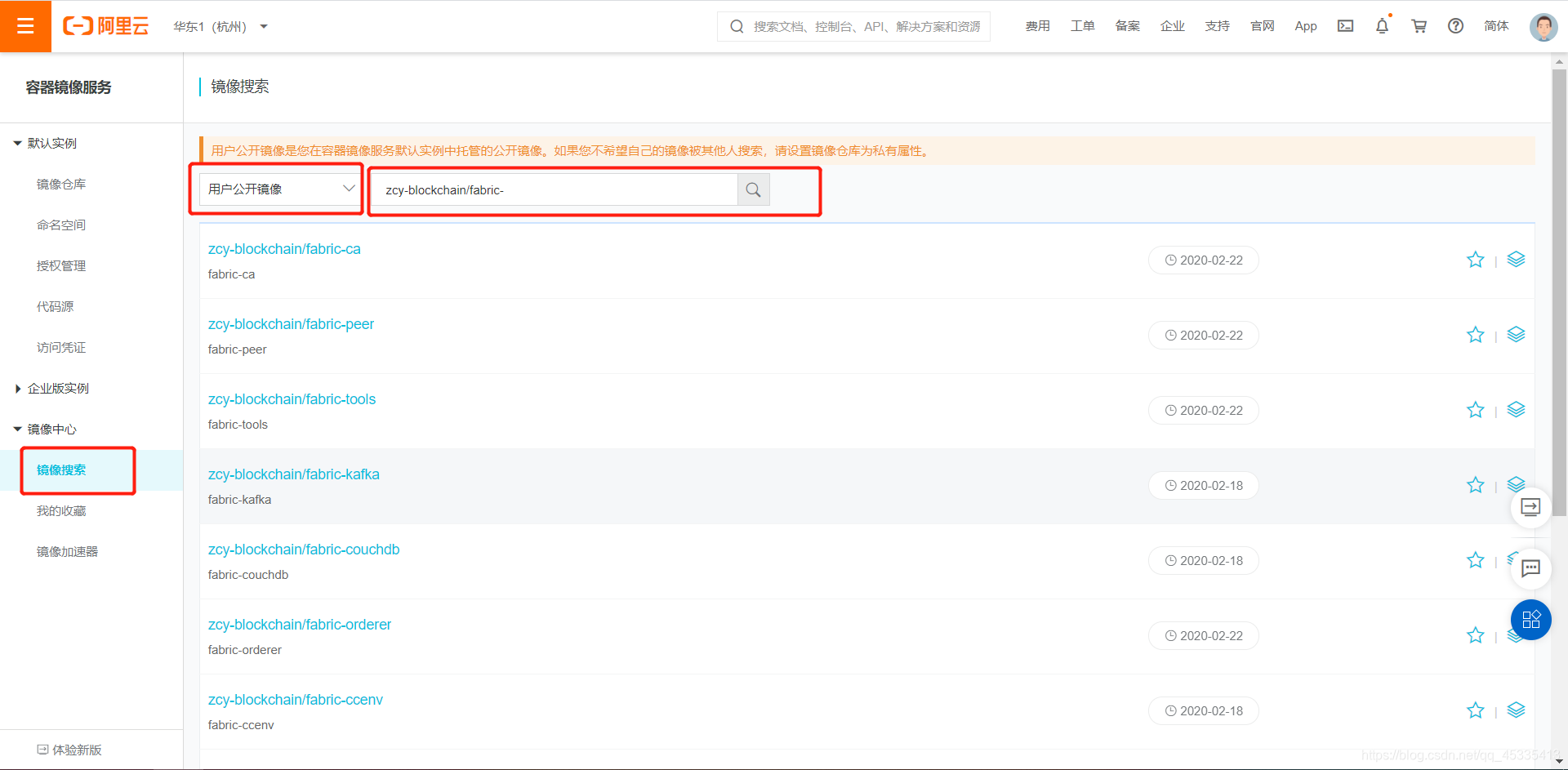Star the fabric-tools image
This screenshot has width=1568, height=770.
[x=1475, y=410]
